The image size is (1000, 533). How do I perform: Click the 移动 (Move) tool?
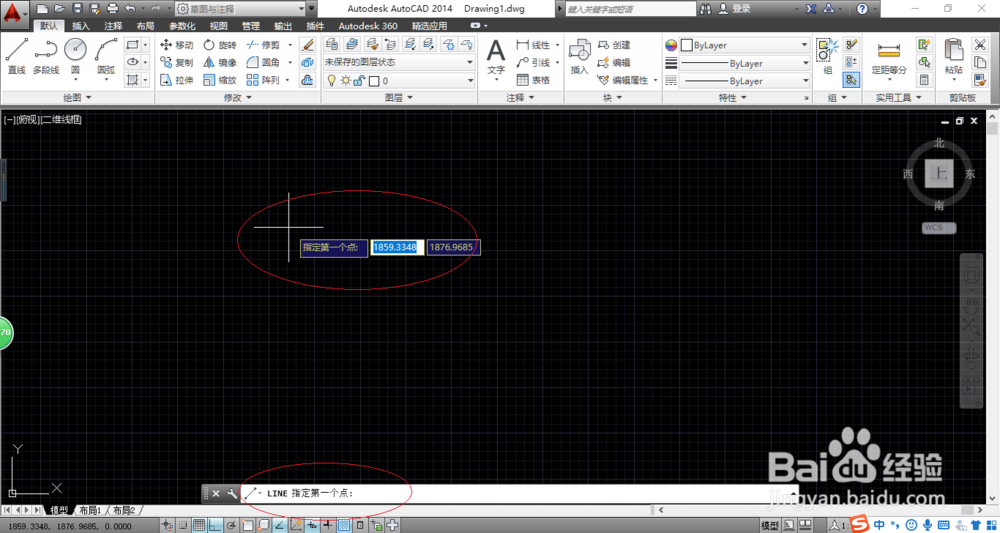(177, 45)
